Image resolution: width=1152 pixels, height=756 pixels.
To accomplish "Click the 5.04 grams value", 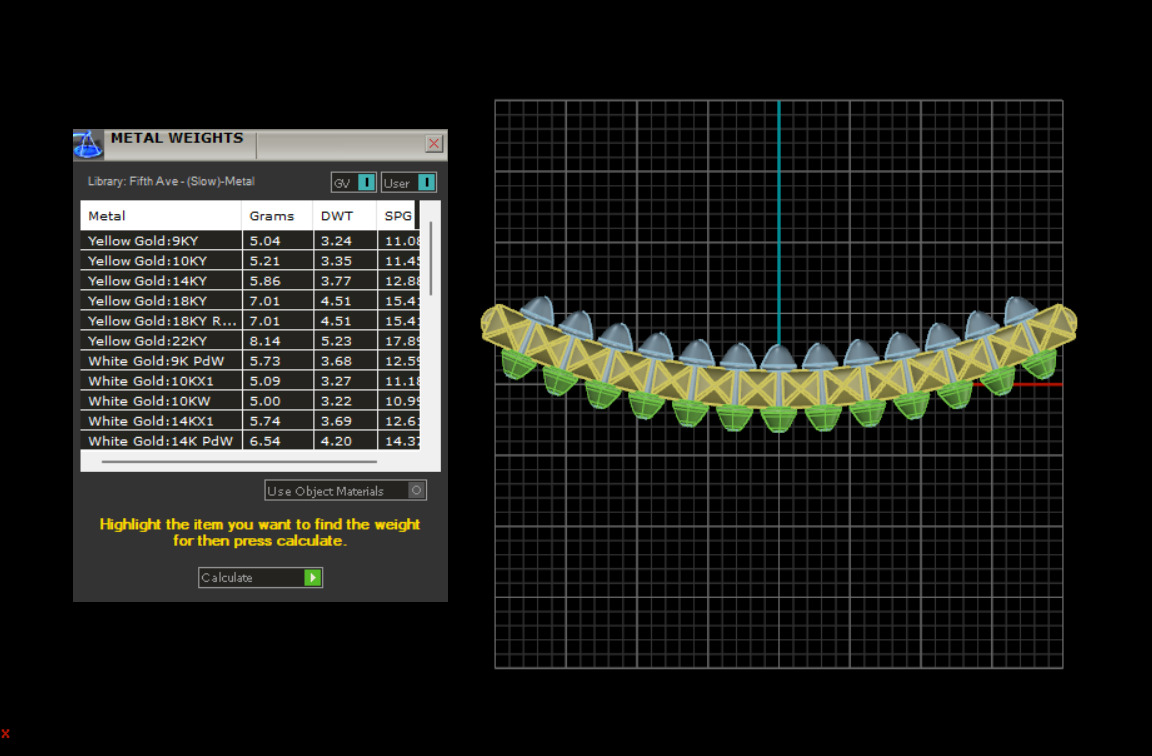I will pyautogui.click(x=265, y=240).
